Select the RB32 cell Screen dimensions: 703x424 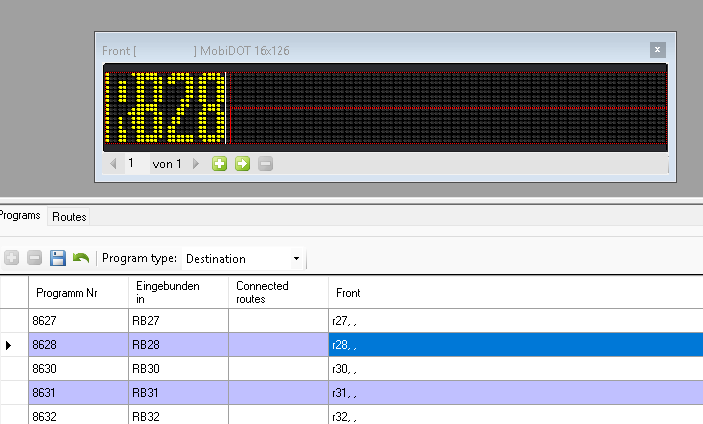[x=178, y=415]
